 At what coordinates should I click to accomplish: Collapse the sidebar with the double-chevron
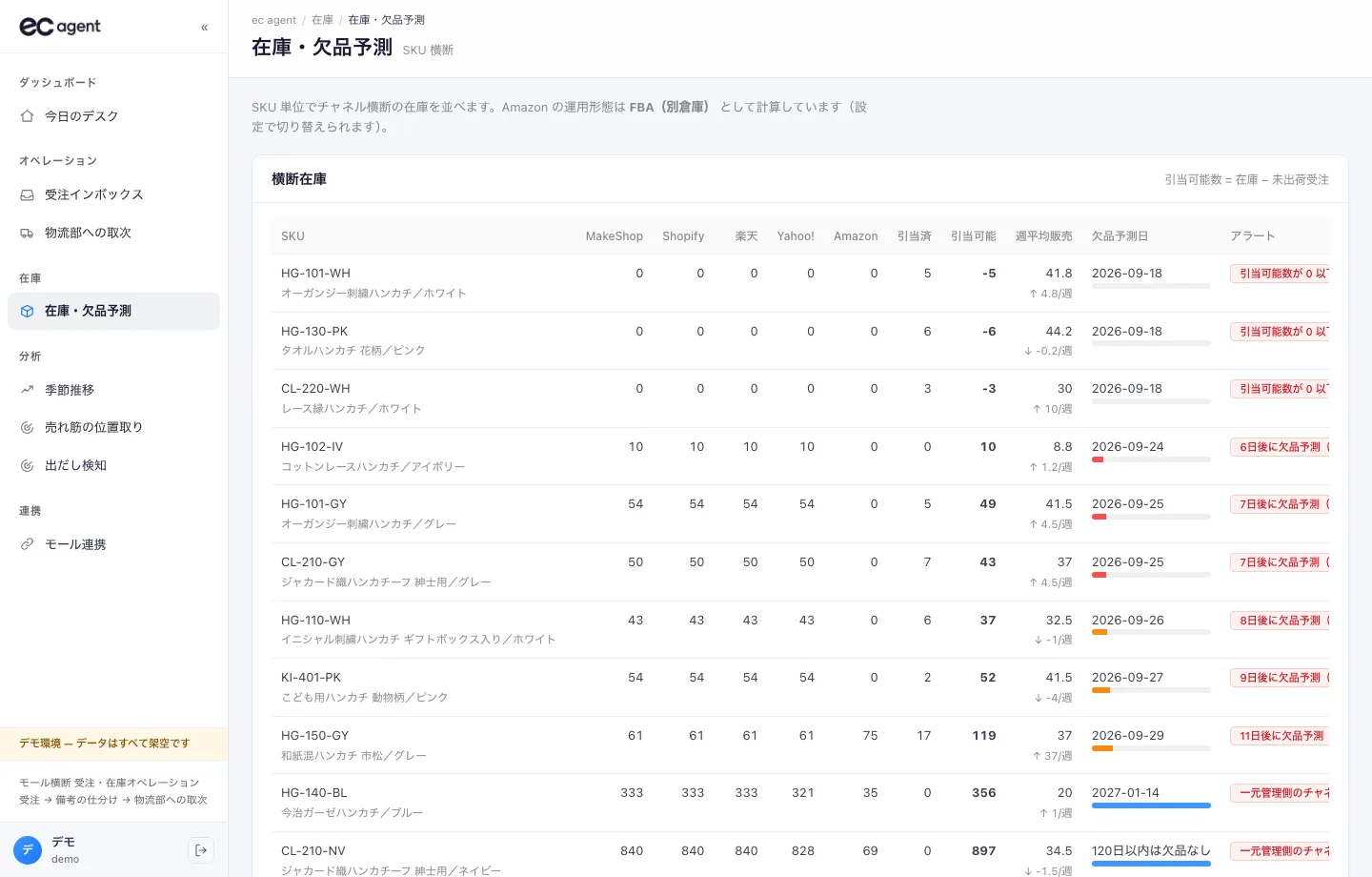tap(204, 28)
